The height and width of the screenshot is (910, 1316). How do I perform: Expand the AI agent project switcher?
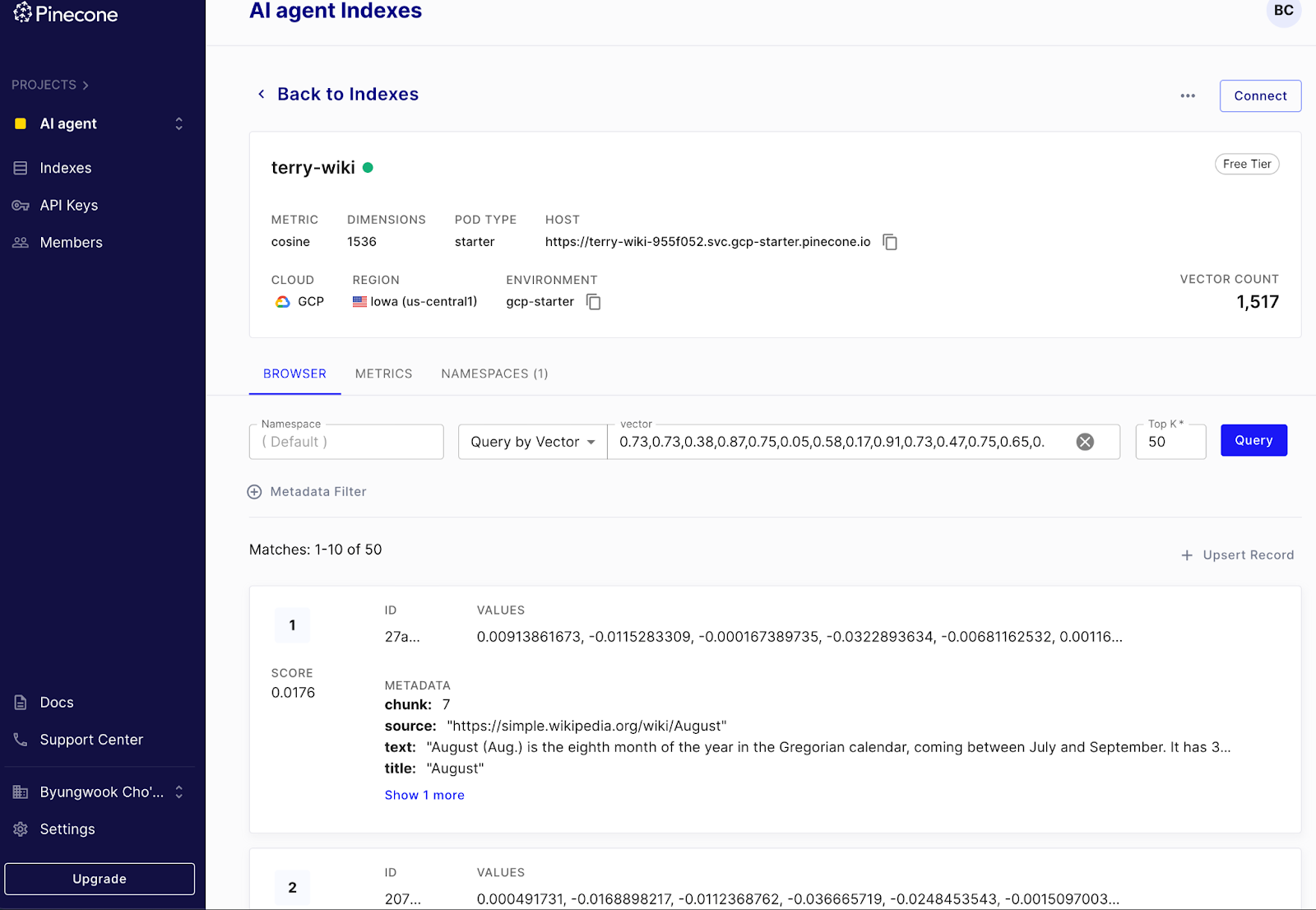179,123
